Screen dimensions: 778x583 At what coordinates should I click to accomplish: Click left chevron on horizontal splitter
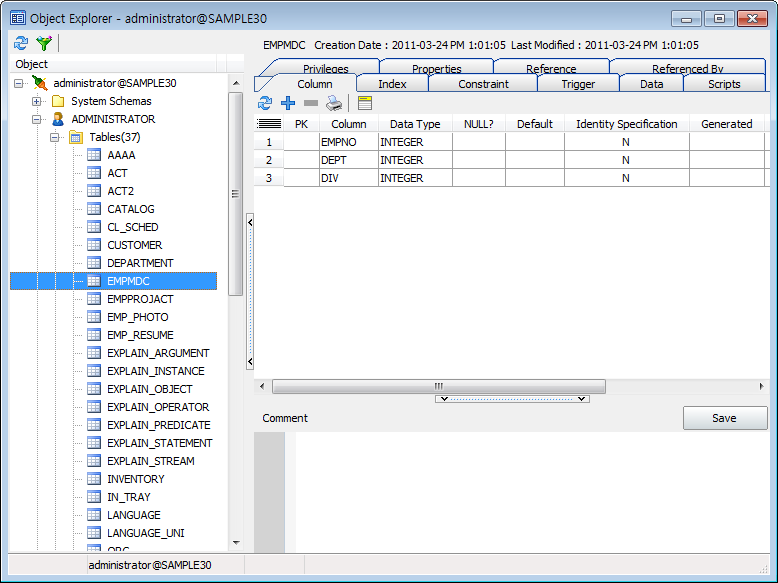tap(445, 399)
